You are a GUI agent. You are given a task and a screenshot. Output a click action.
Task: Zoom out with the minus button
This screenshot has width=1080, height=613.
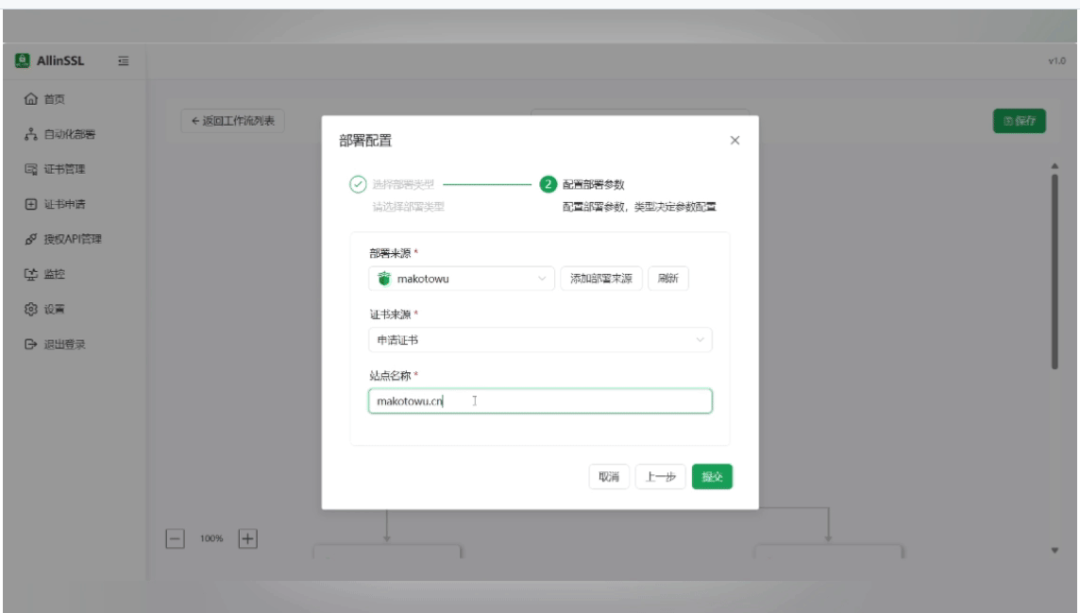[175, 539]
